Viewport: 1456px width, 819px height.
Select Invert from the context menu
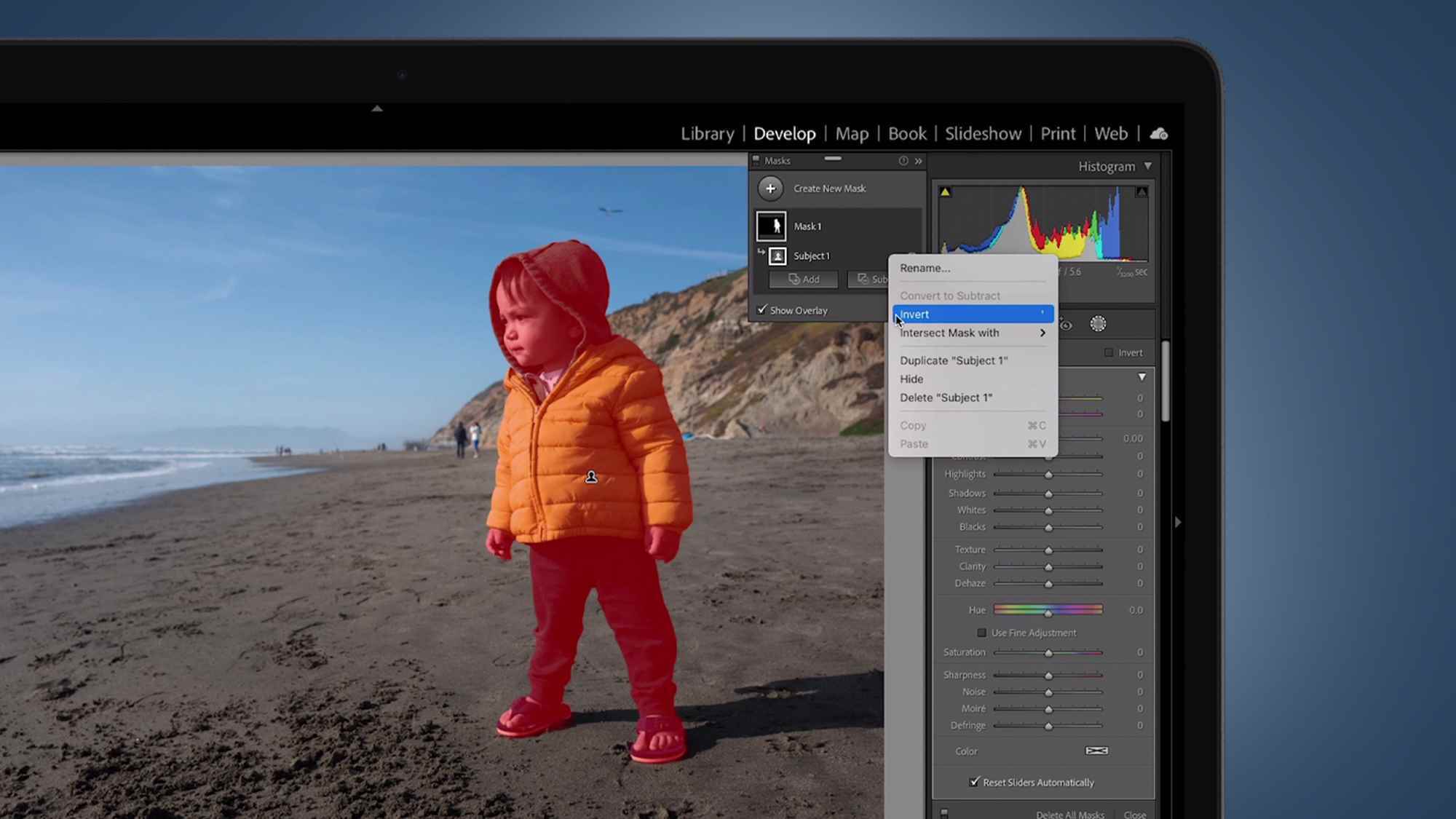(x=970, y=314)
